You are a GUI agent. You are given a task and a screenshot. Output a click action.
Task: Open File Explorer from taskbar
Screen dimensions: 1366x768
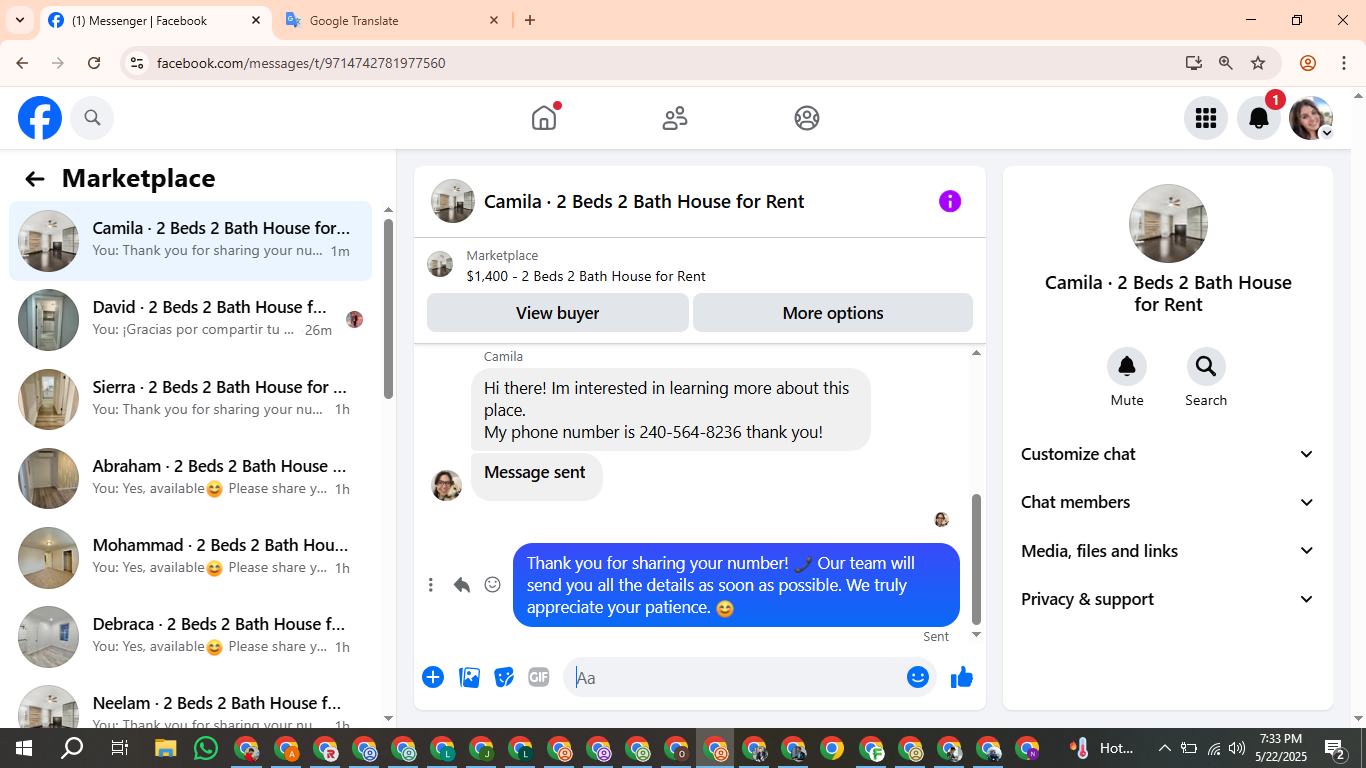click(165, 748)
